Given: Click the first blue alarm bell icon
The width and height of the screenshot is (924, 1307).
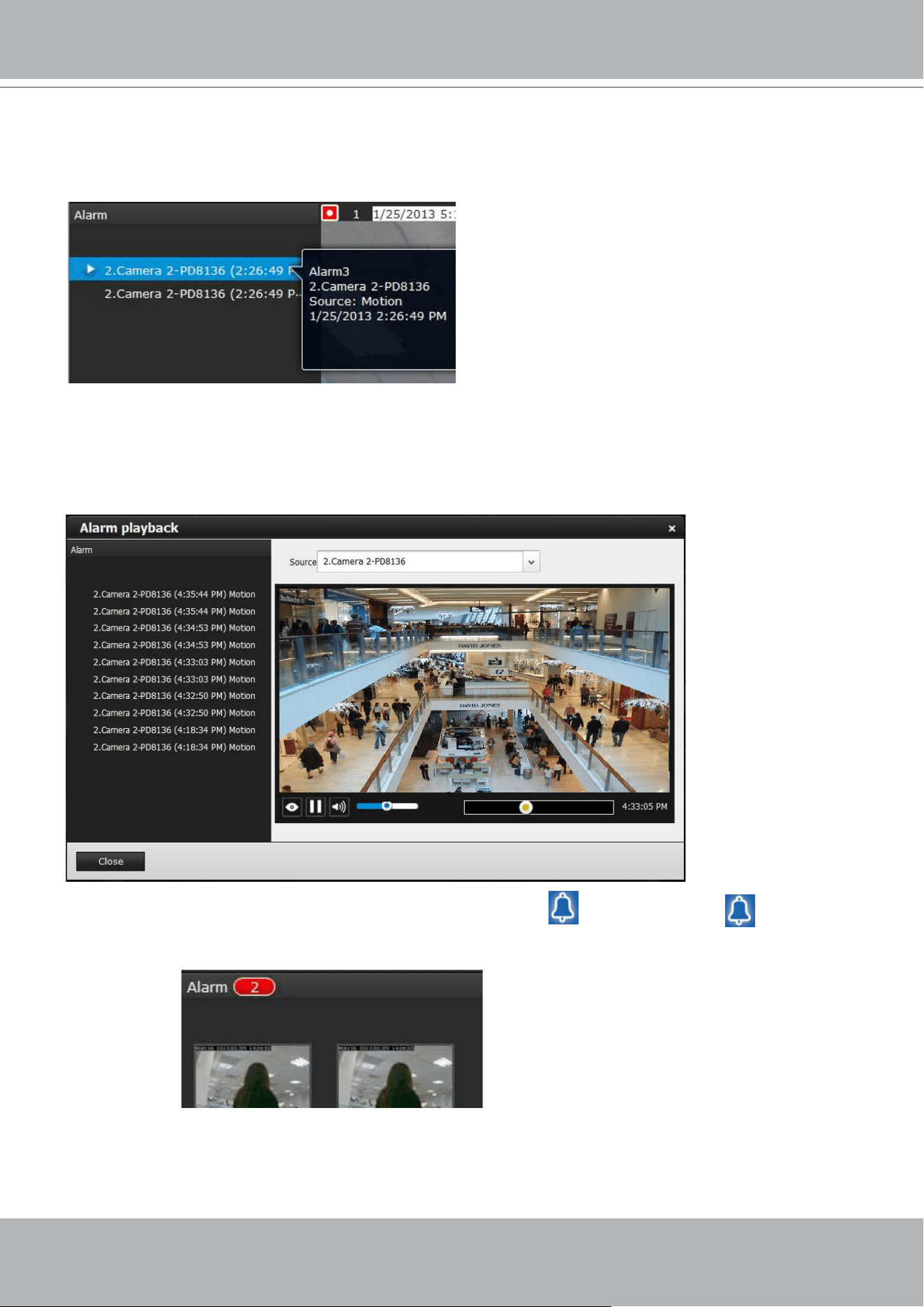Looking at the screenshot, I should click(x=563, y=908).
